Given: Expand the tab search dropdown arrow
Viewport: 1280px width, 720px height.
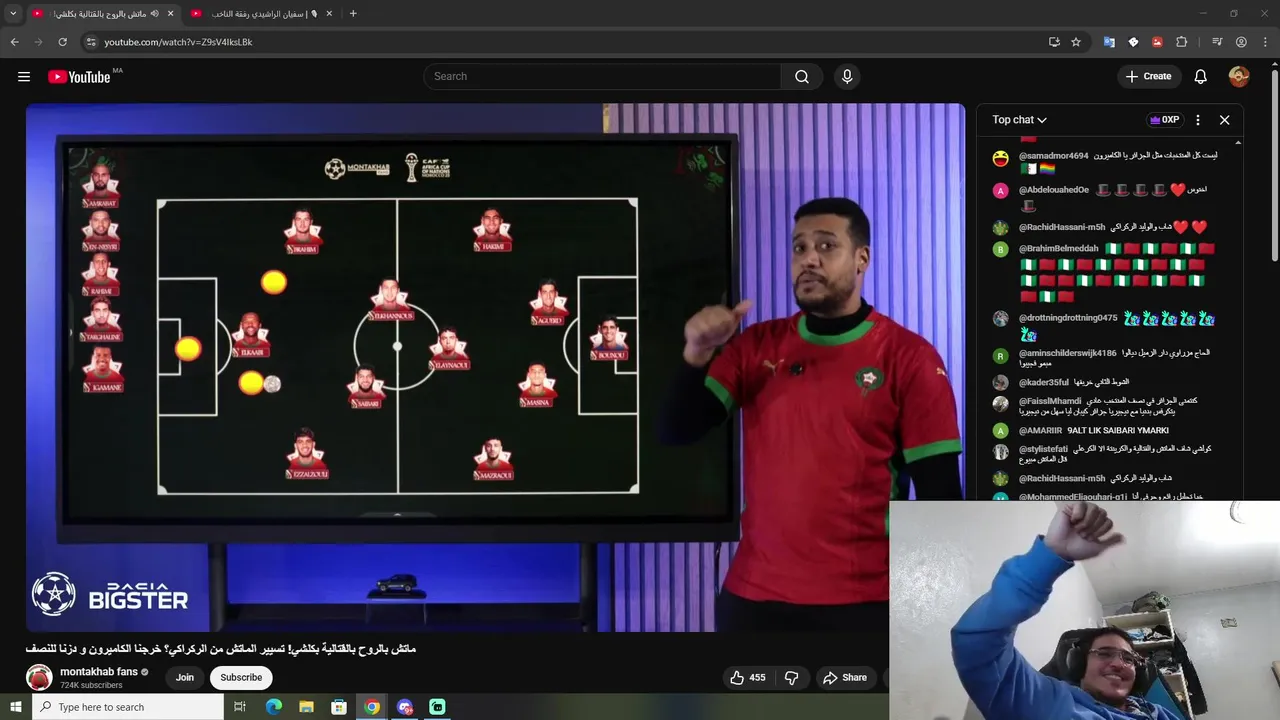Looking at the screenshot, I should tap(13, 14).
